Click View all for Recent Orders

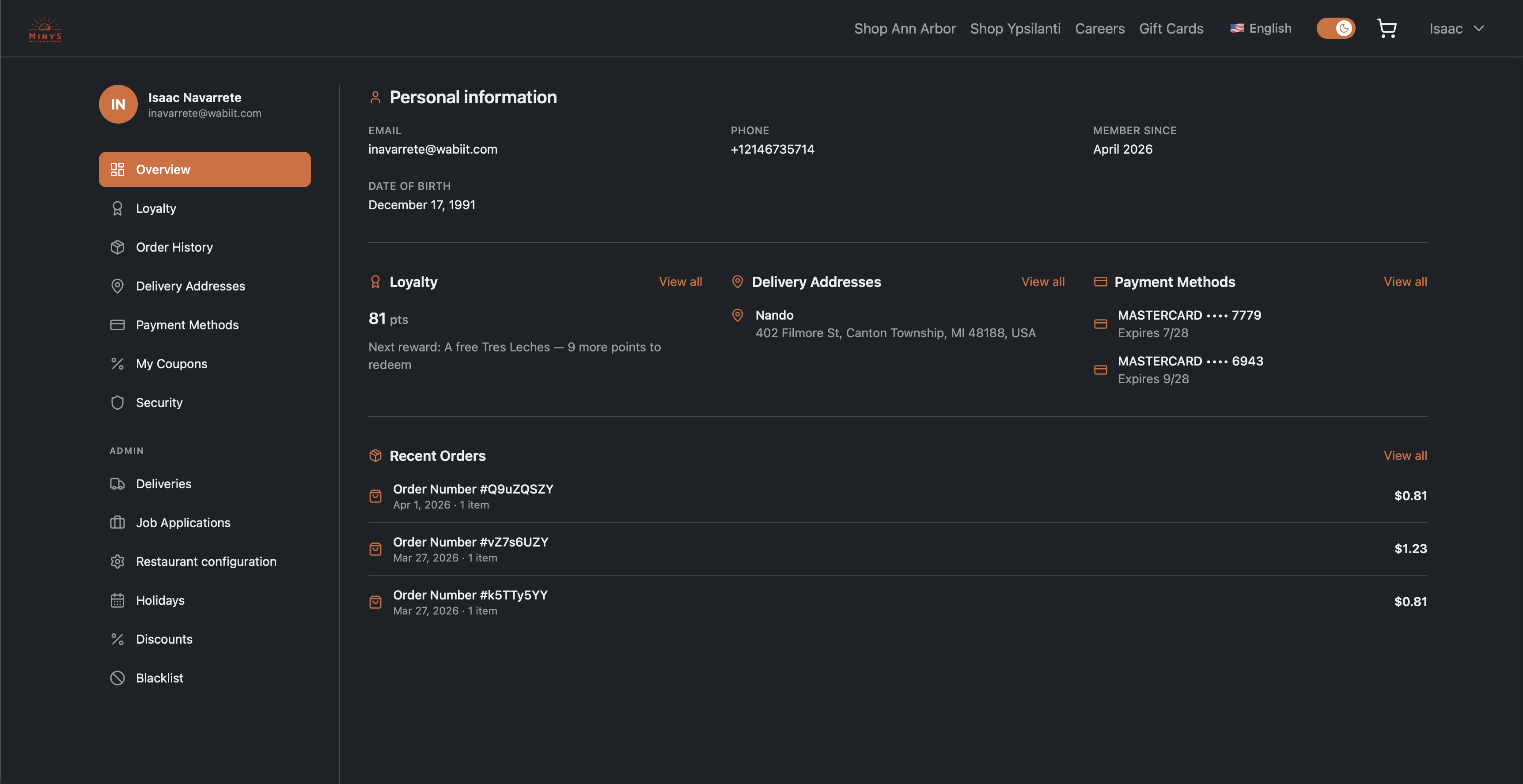[x=1406, y=455]
